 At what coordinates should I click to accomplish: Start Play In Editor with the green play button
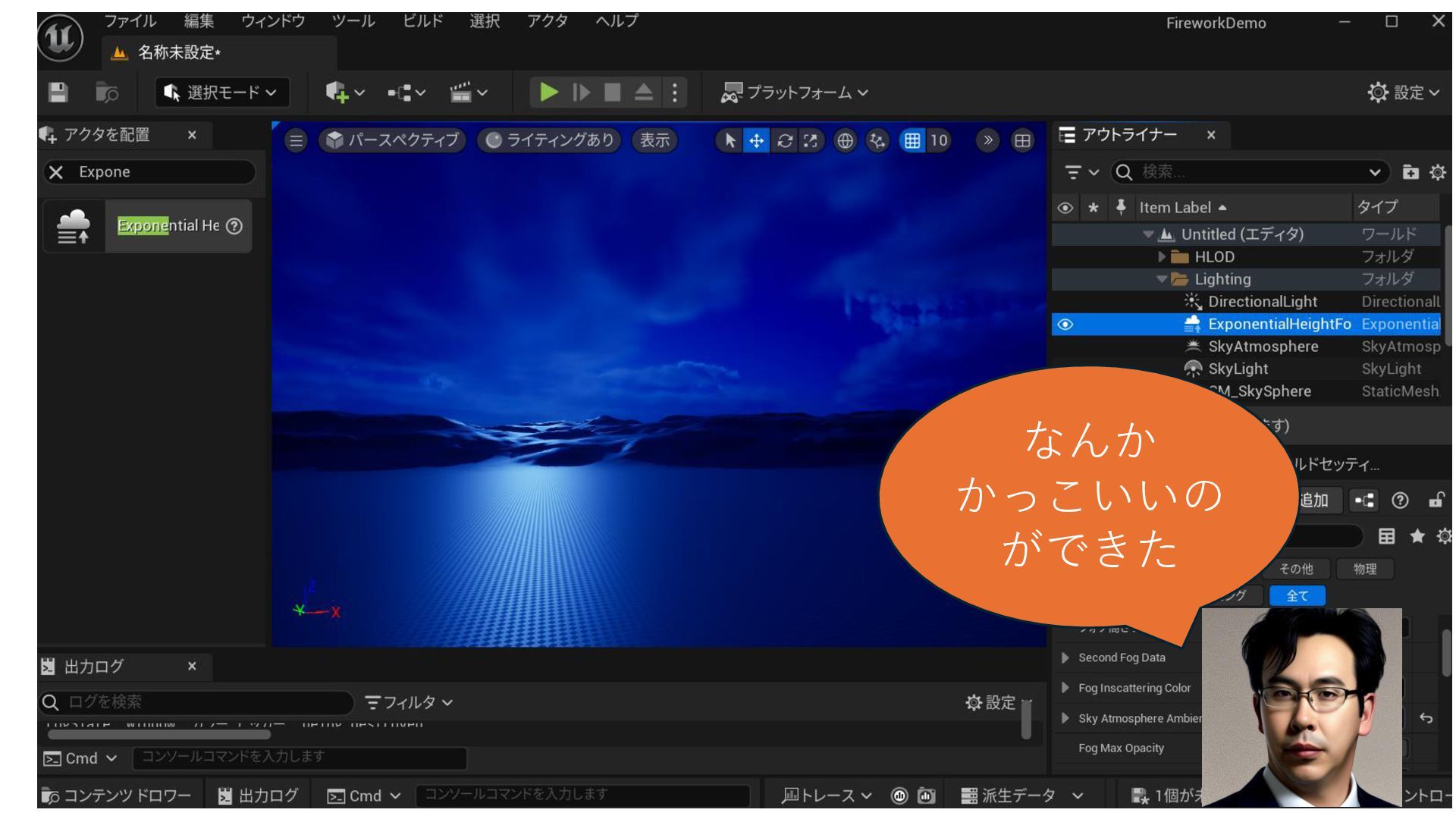pos(548,93)
